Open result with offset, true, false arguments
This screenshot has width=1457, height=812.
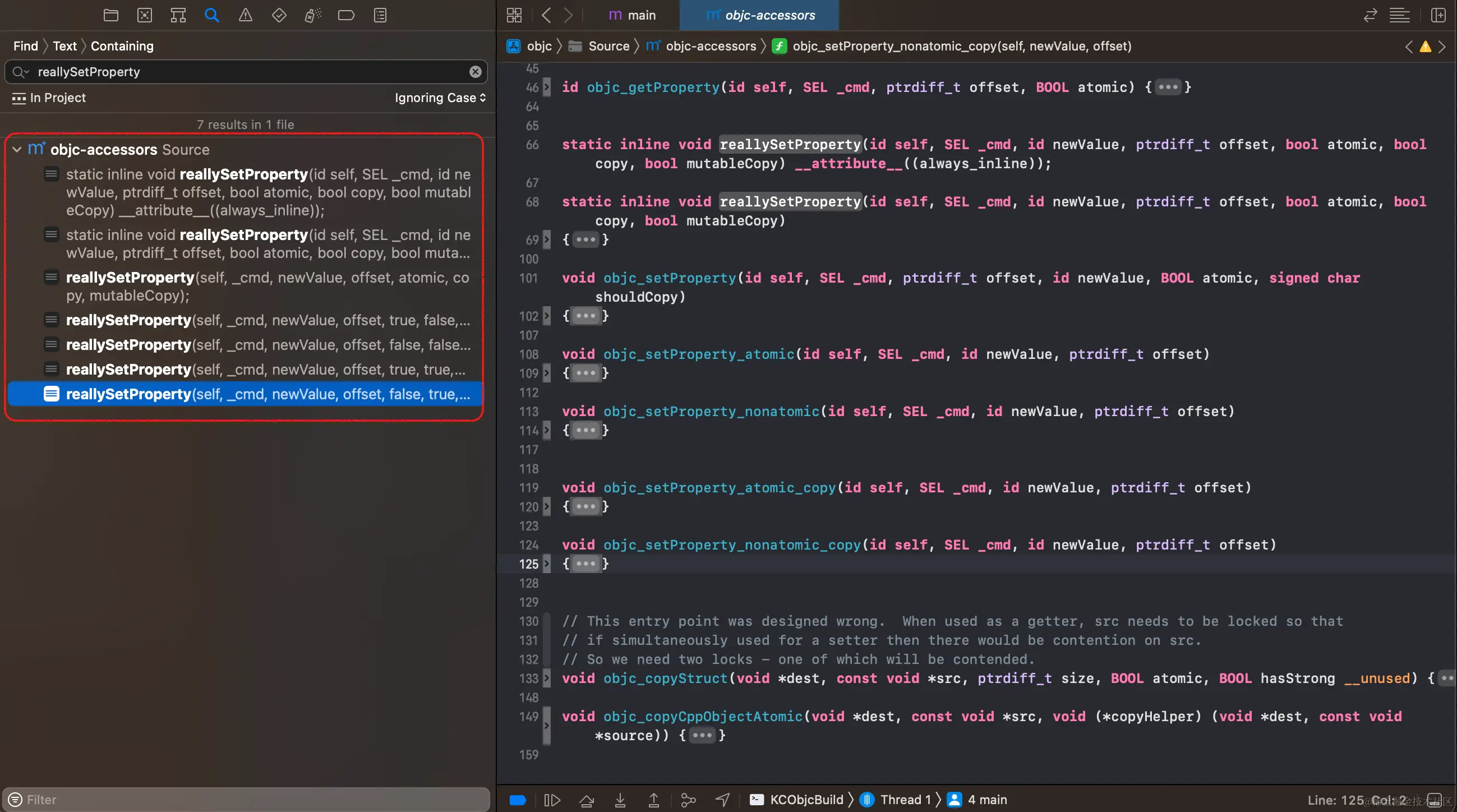[246, 320]
